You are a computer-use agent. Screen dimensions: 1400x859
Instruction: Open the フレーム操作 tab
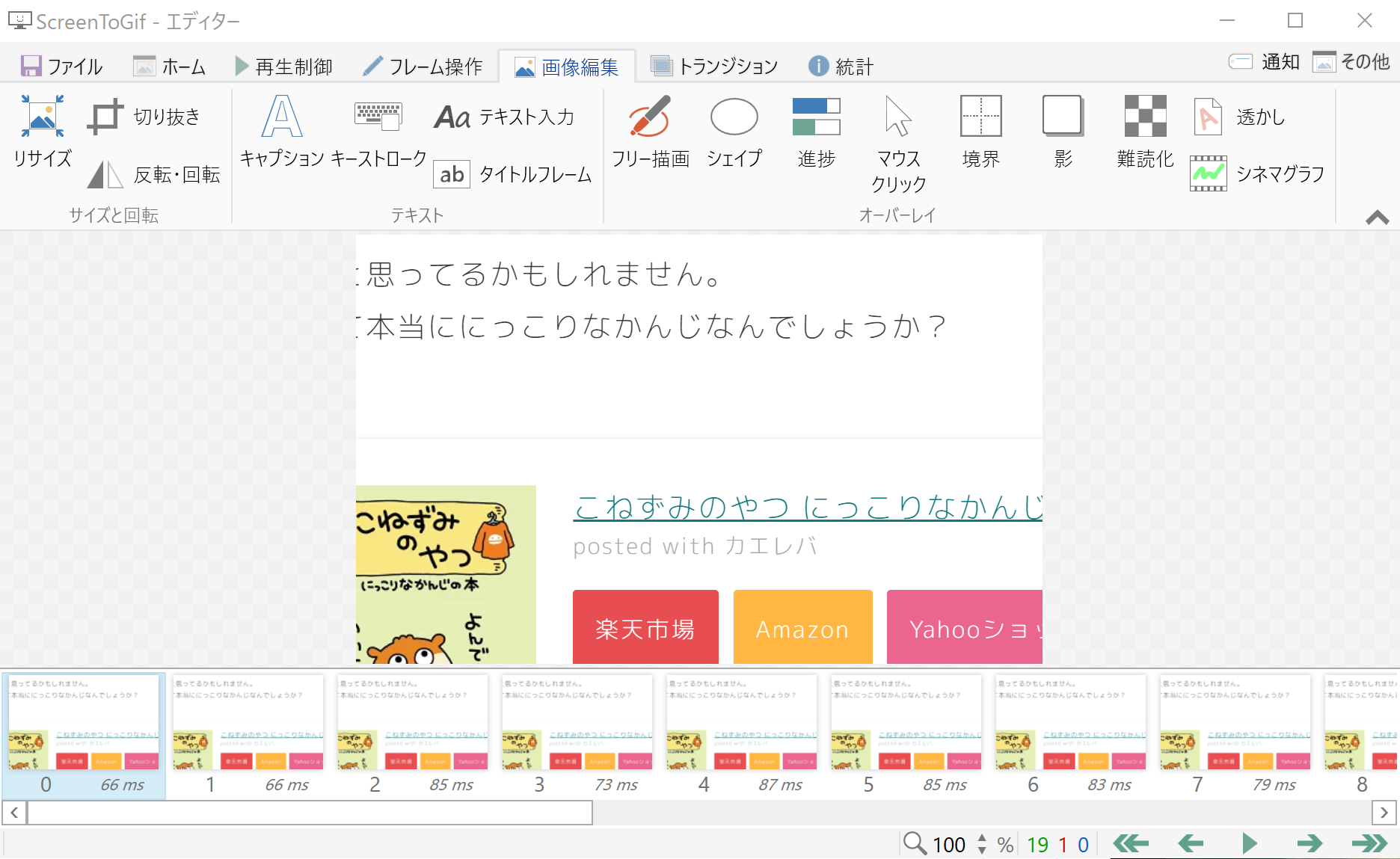coord(423,67)
